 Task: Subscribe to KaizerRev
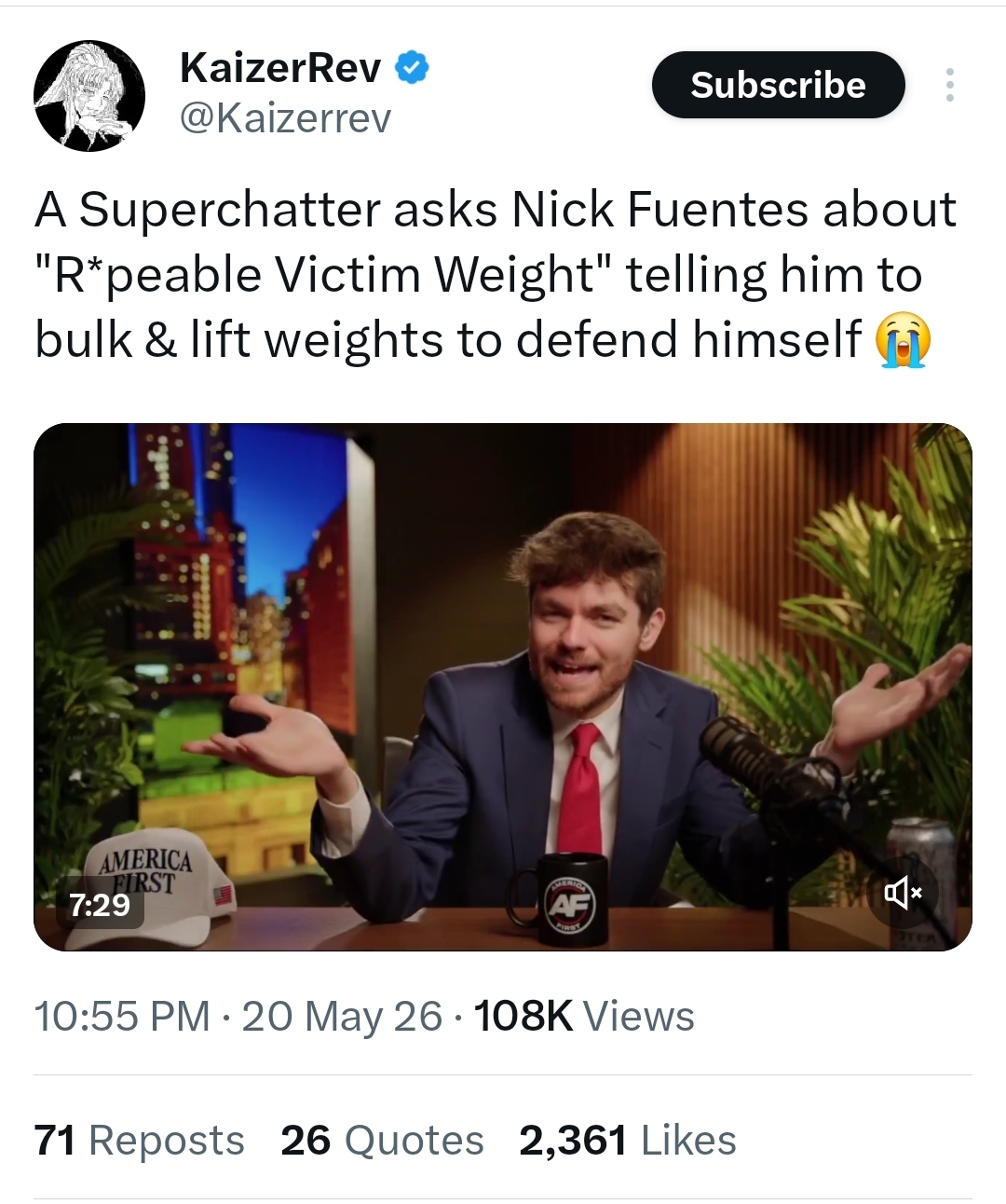(778, 85)
